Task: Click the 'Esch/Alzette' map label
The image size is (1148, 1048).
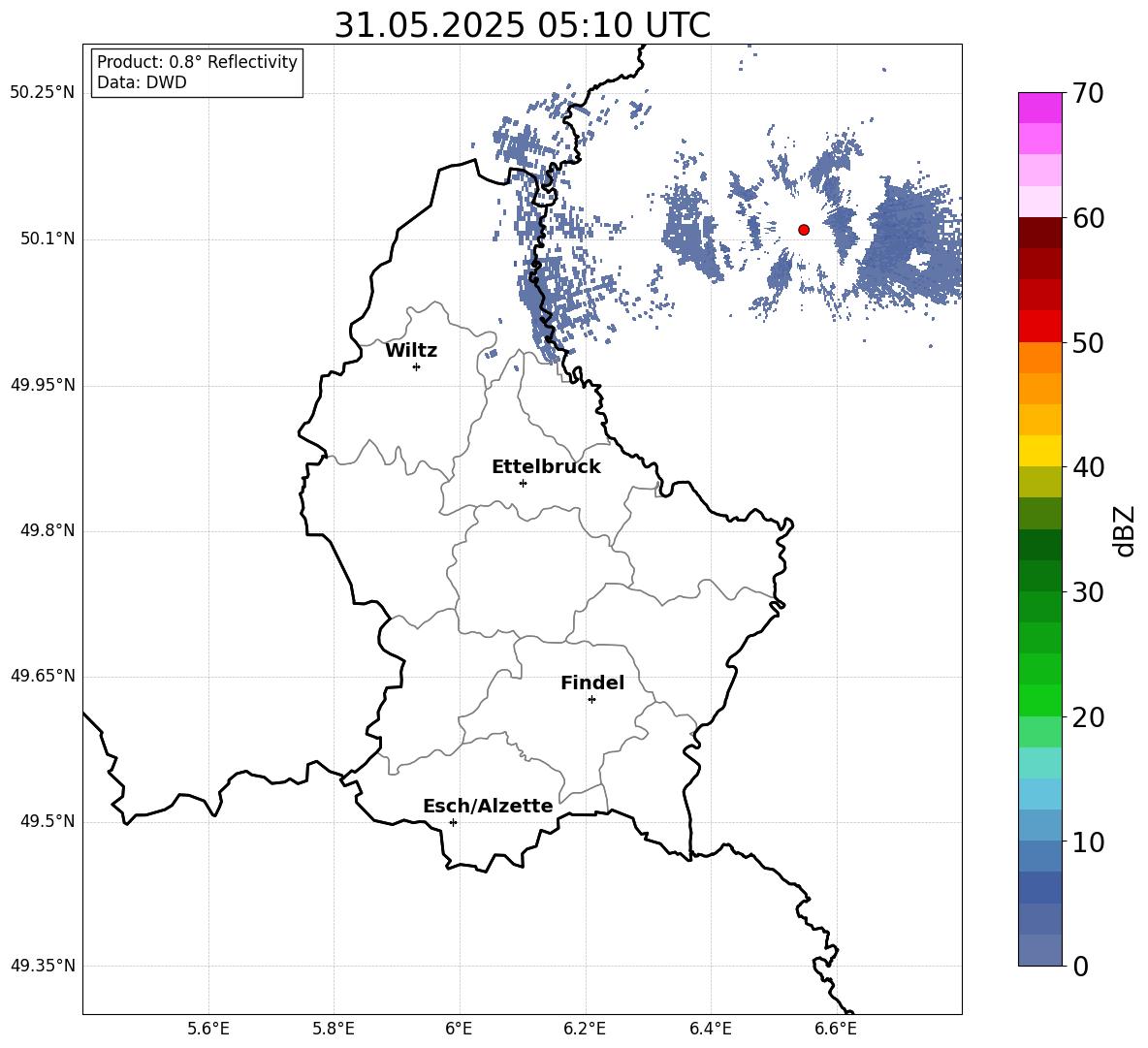Action: point(488,807)
